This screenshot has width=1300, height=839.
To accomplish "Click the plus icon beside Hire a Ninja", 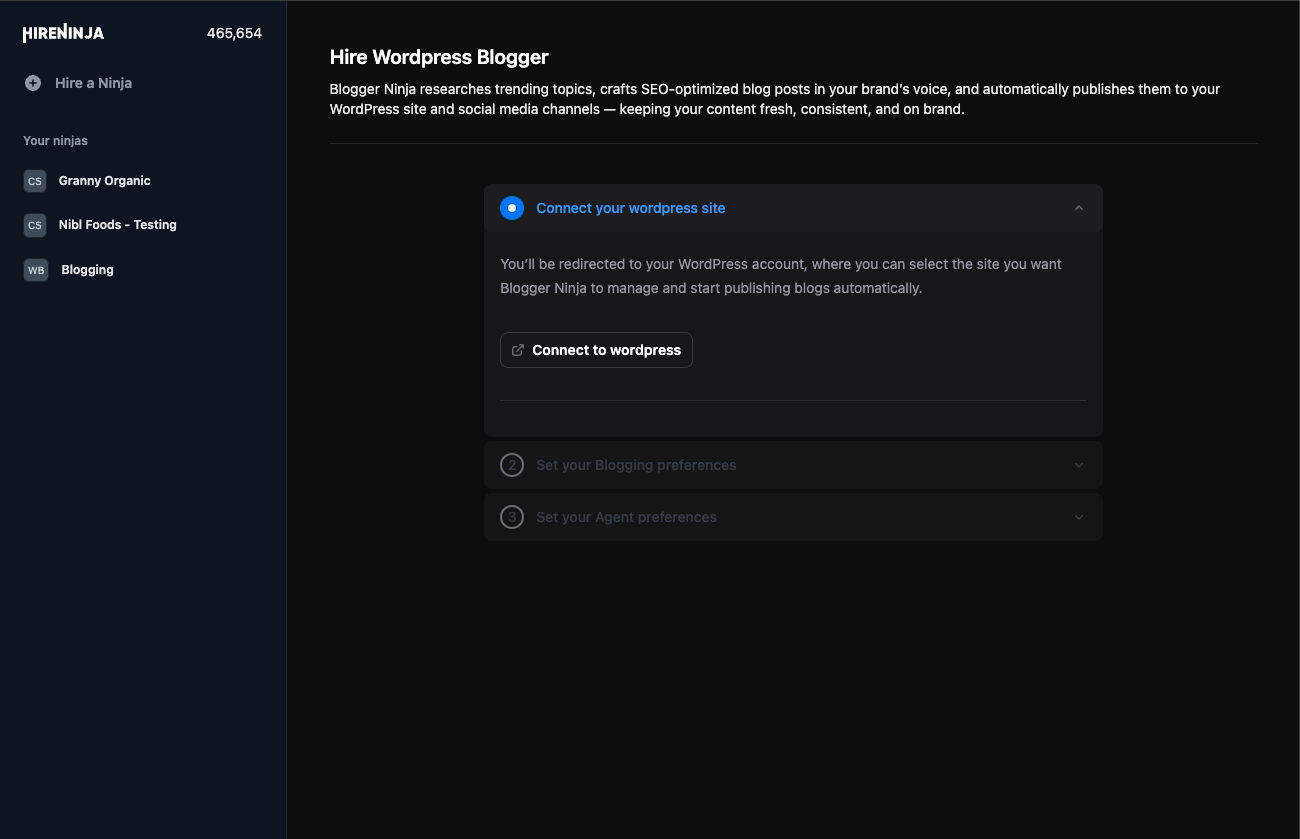I will click(31, 82).
